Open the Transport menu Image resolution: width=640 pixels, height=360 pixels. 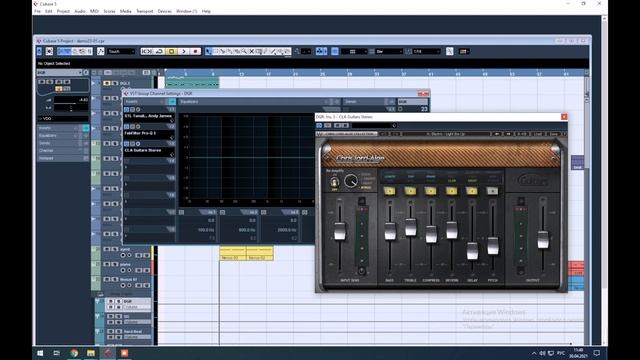(144, 11)
